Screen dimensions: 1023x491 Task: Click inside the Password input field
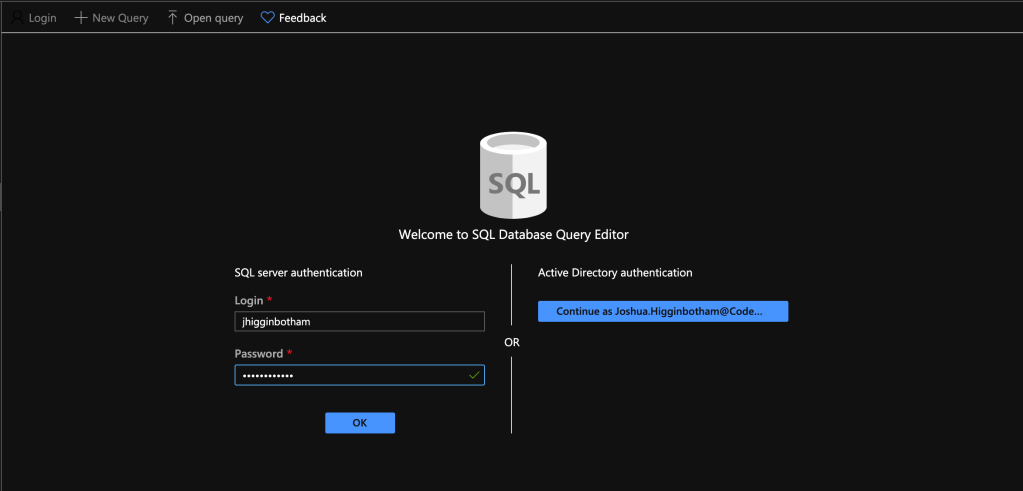350,375
